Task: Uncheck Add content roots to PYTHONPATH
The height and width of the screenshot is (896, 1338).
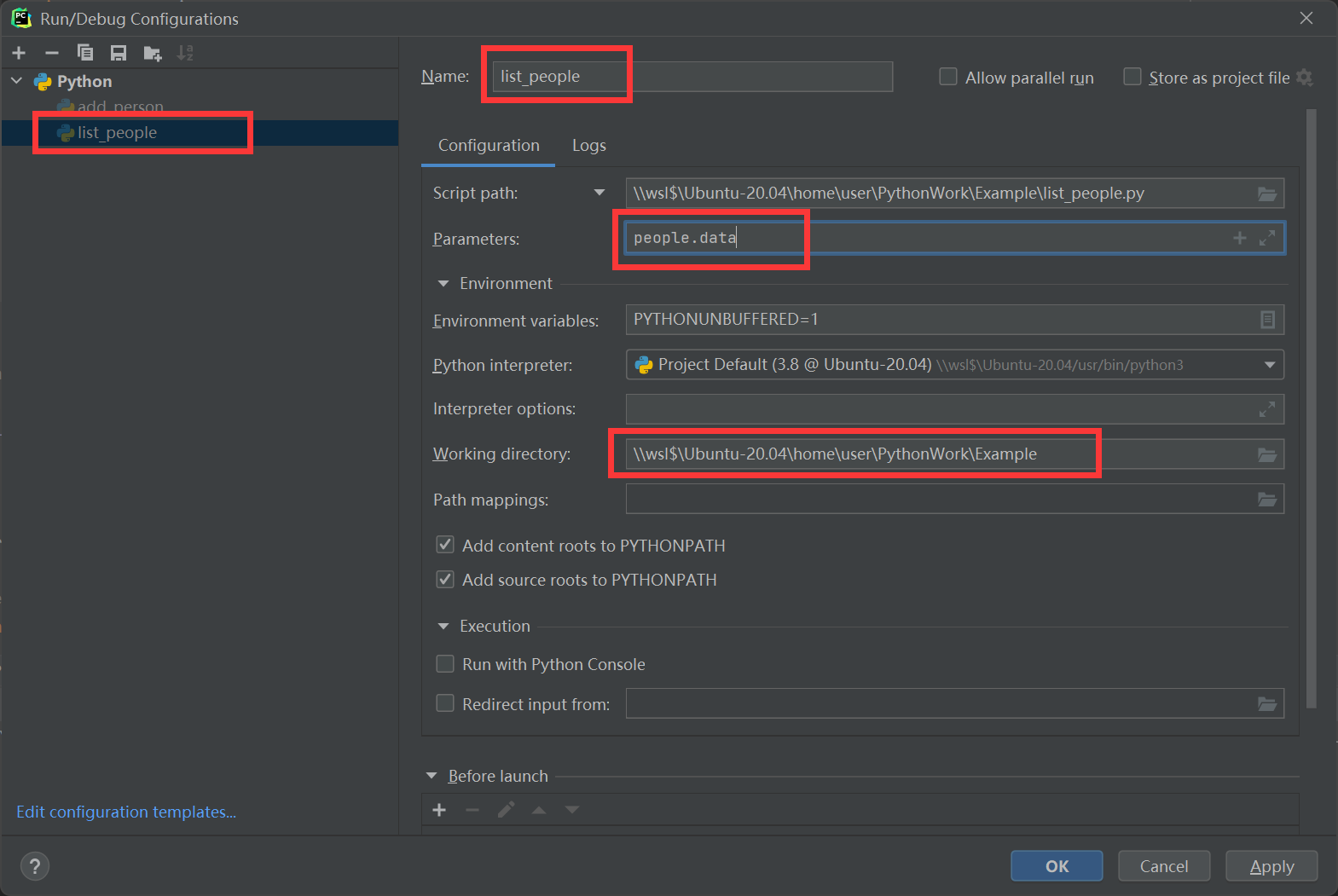Action: (445, 545)
